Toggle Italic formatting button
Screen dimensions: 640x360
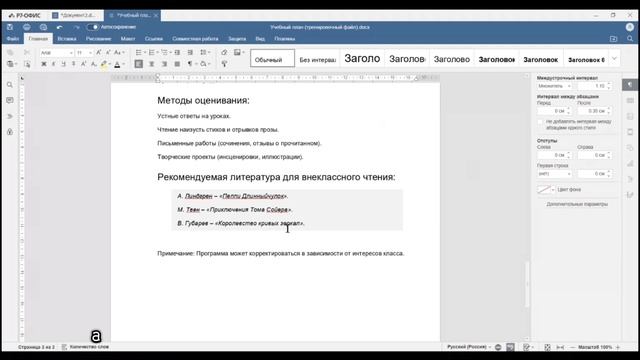point(53,64)
